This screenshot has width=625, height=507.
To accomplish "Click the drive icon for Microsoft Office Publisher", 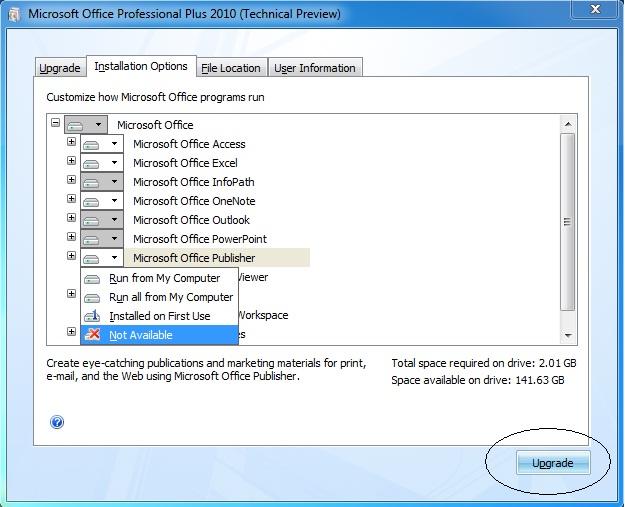I will click(x=91, y=259).
